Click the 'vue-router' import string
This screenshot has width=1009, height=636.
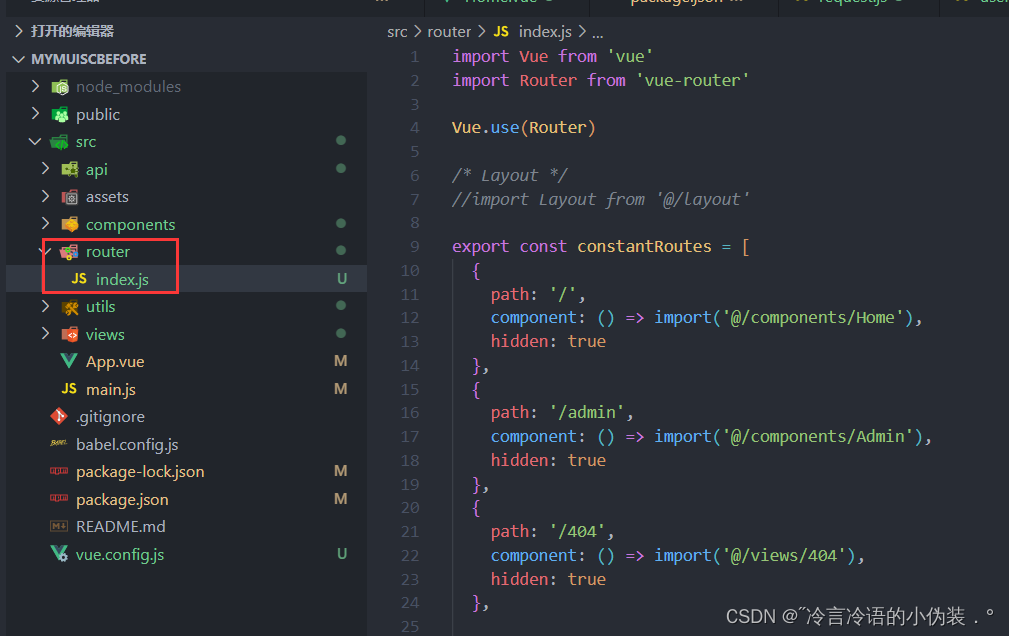pyautogui.click(x=692, y=80)
